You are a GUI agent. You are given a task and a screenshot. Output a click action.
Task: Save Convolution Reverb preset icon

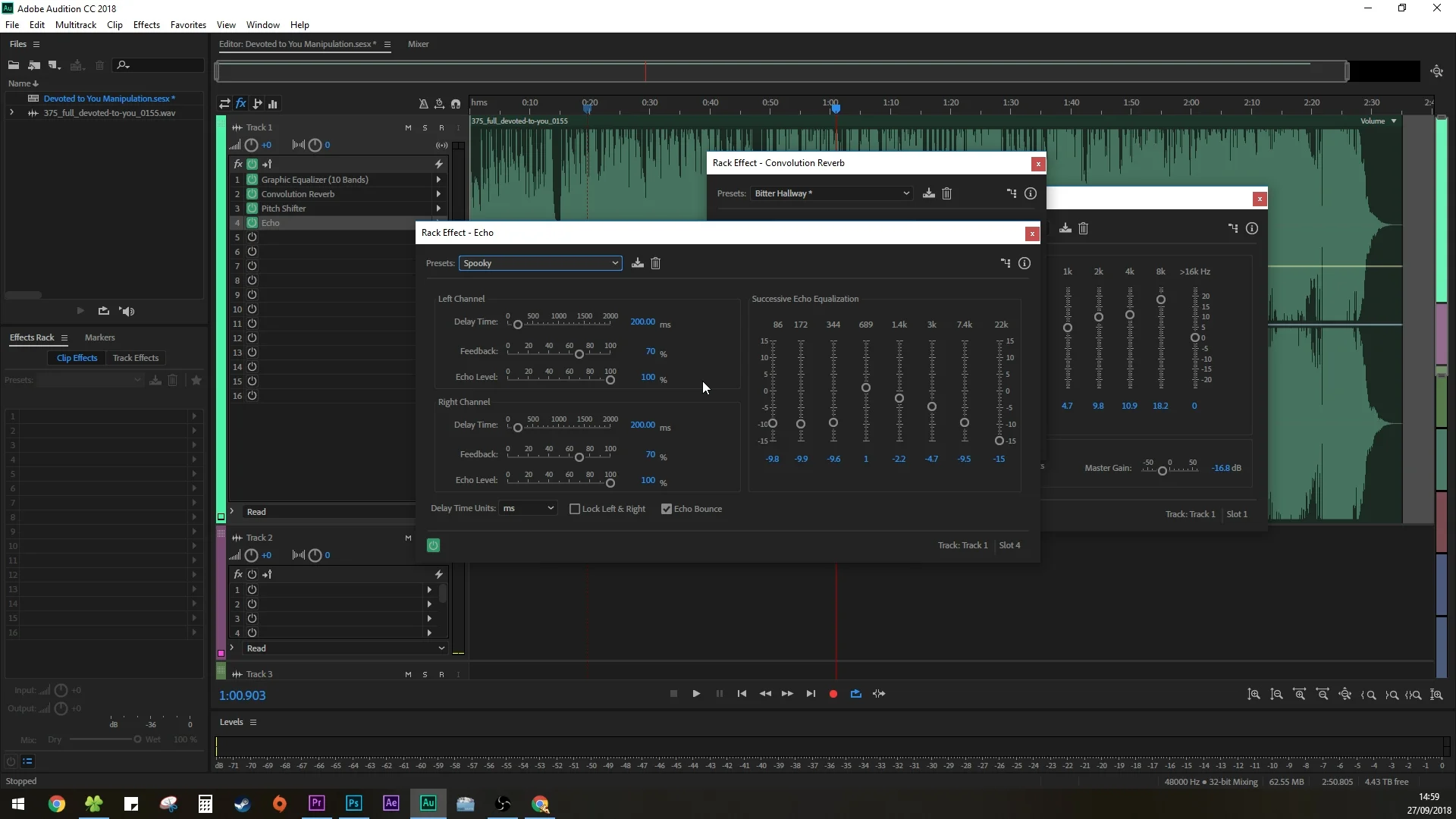pos(928,193)
